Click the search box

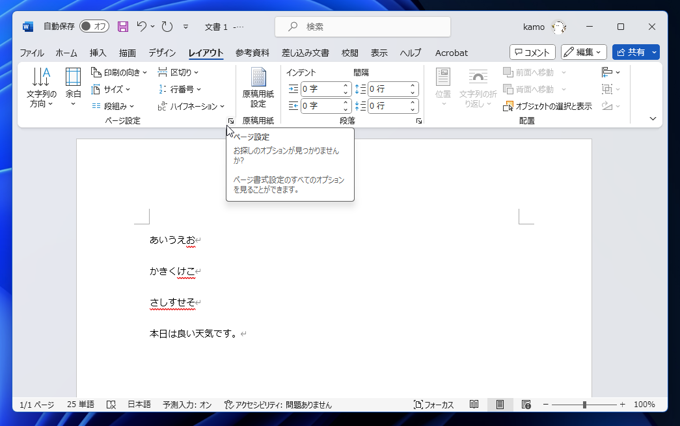click(363, 26)
